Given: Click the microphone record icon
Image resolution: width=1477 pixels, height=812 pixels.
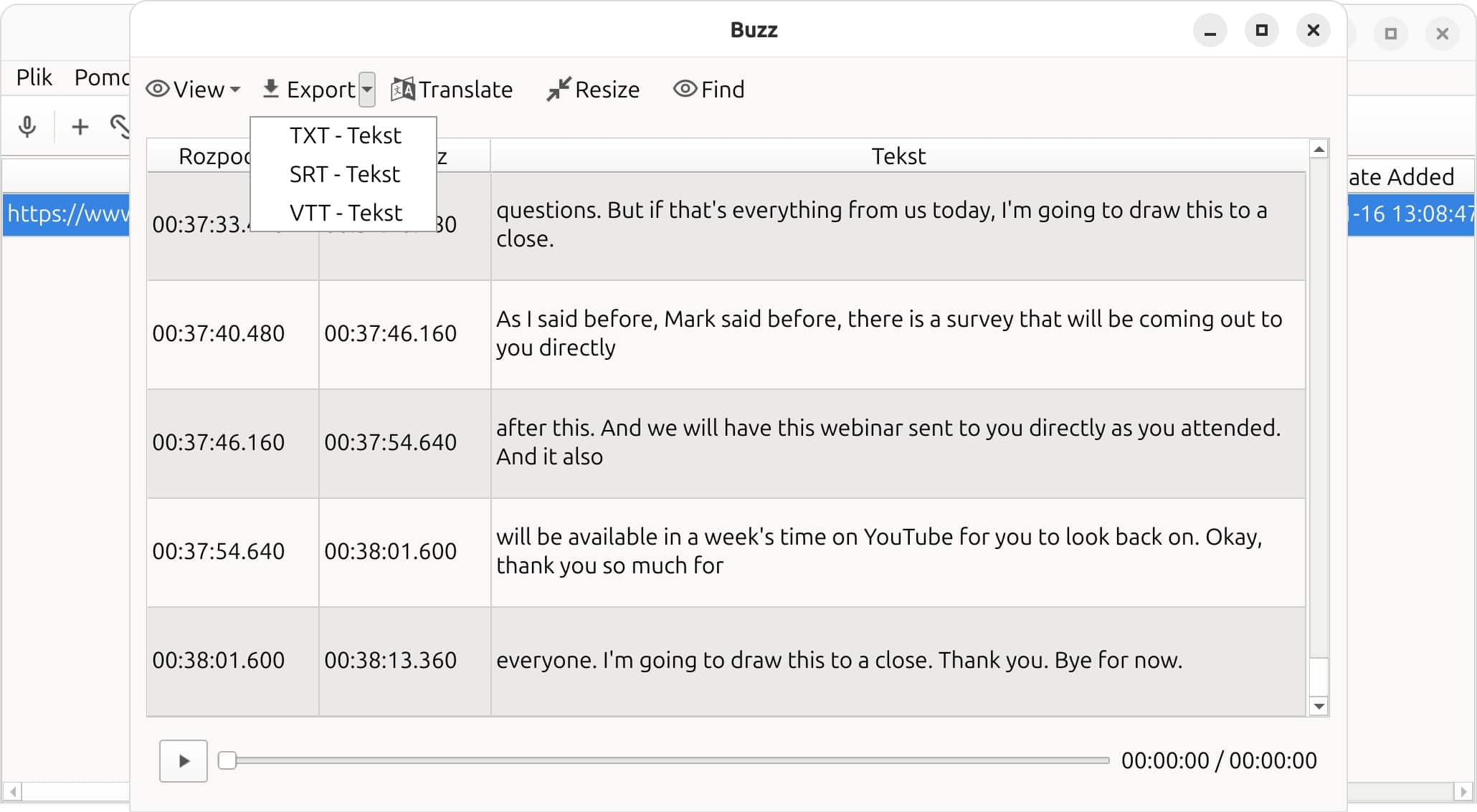Looking at the screenshot, I should pyautogui.click(x=27, y=127).
